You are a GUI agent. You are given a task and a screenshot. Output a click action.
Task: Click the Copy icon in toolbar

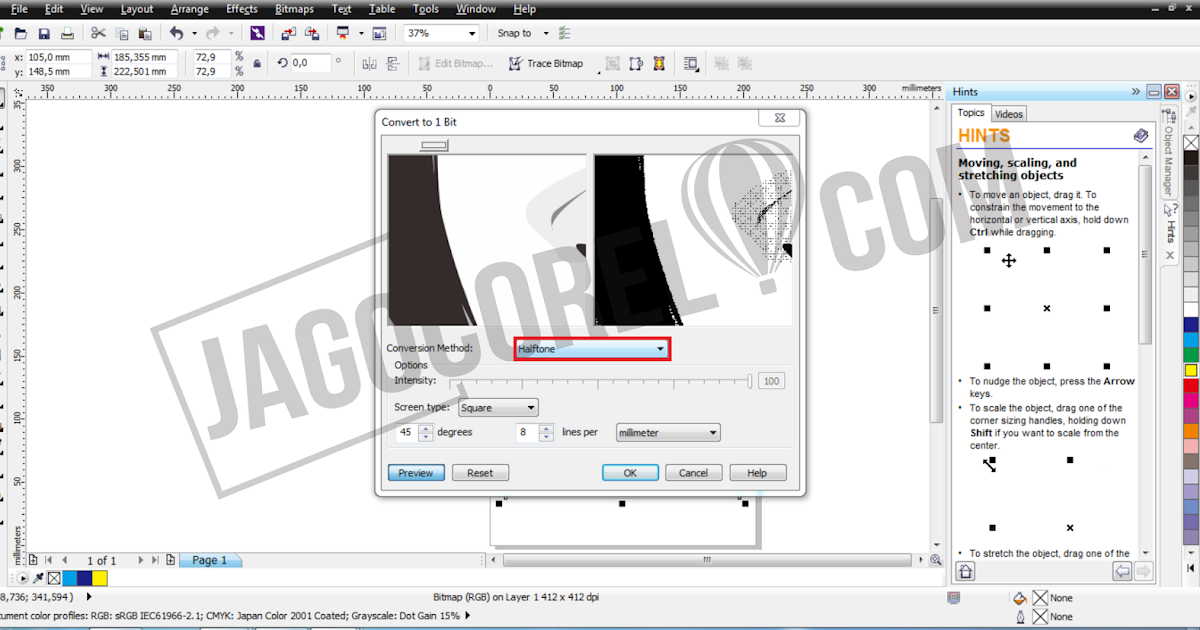coord(122,33)
